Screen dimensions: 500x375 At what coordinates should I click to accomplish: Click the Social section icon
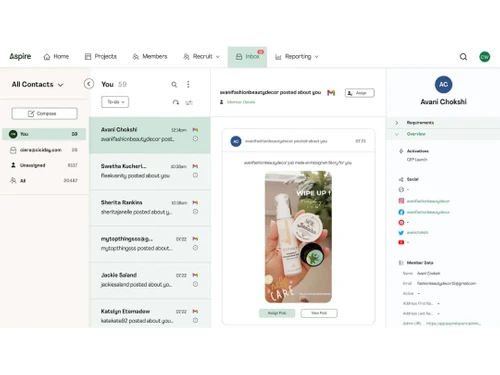tap(401, 179)
